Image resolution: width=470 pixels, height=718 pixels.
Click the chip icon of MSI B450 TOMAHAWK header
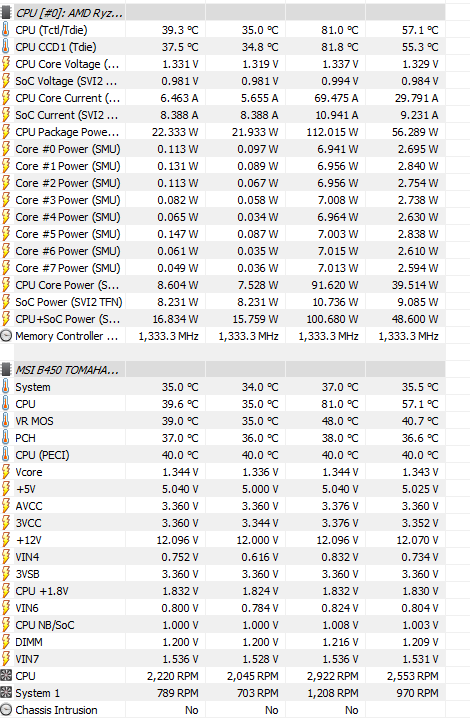[x=6, y=370]
